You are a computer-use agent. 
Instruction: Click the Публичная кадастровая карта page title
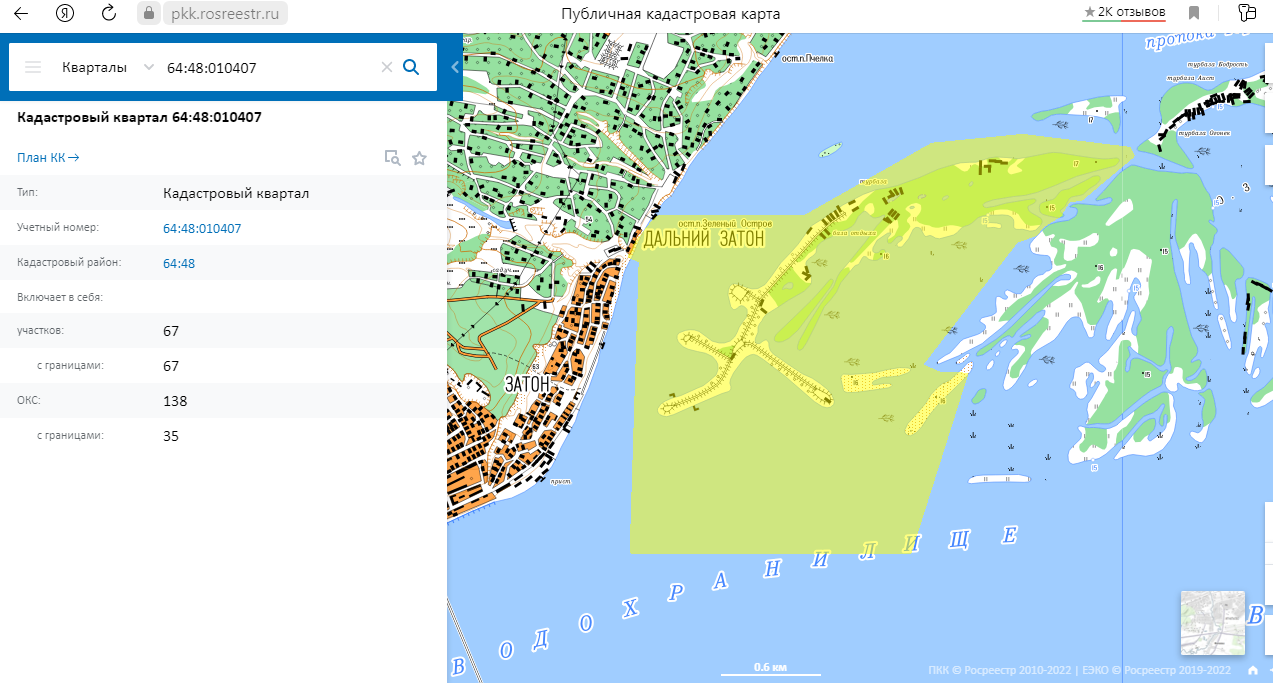671,13
